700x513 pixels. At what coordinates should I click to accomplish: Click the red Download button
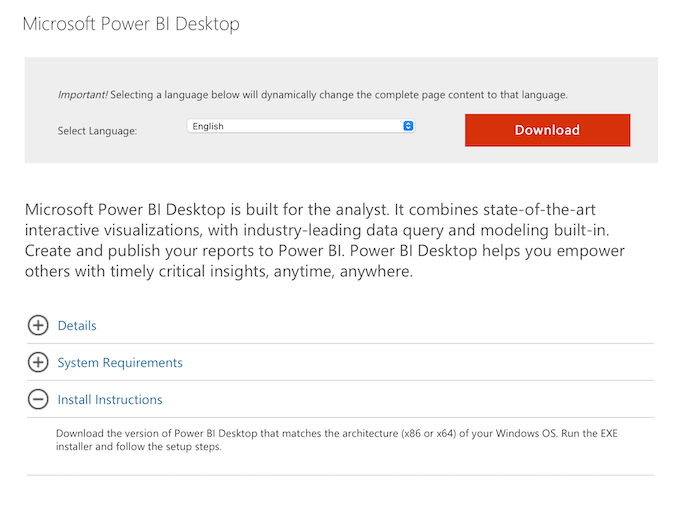pos(547,130)
